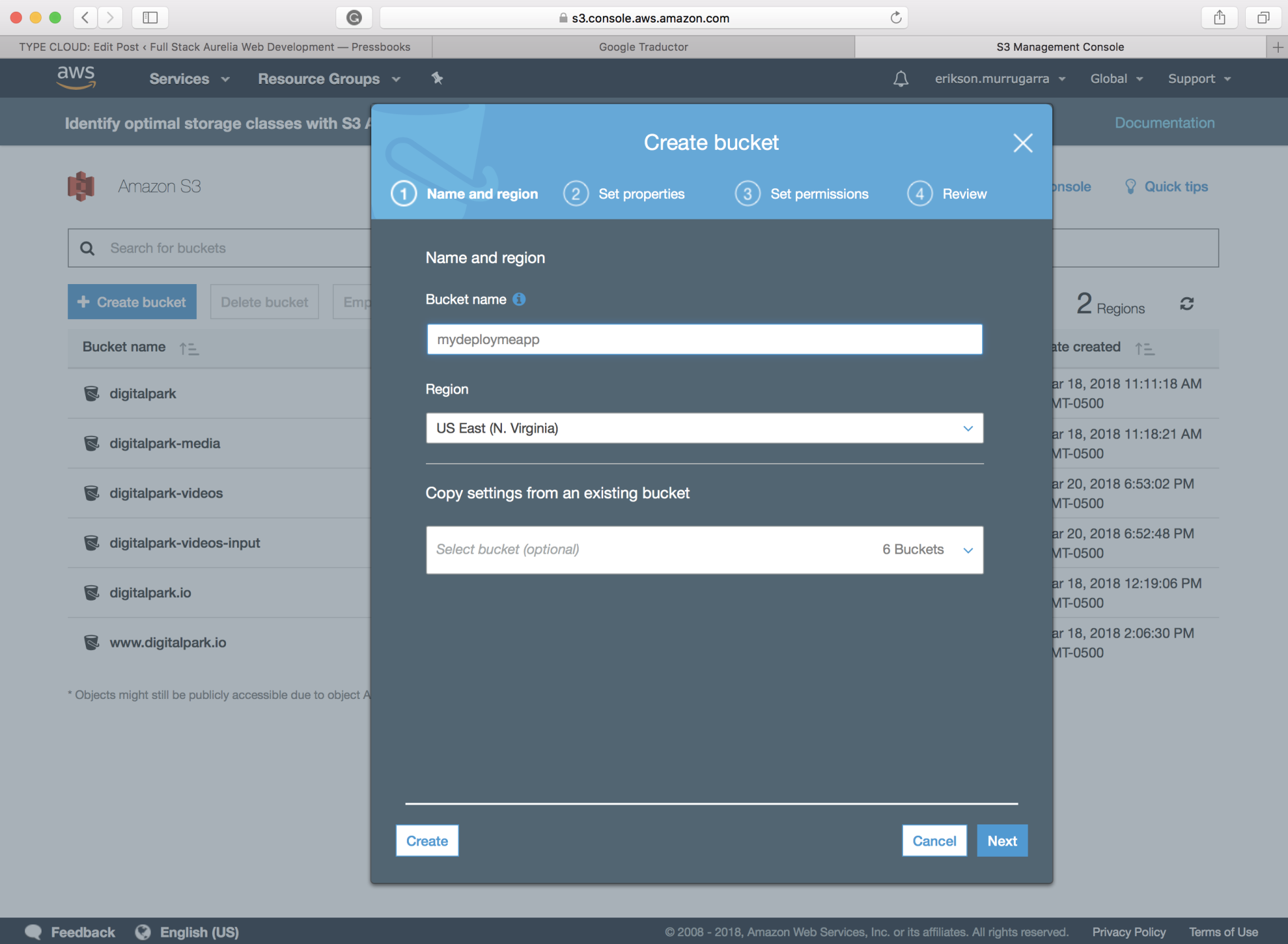Open the digitalpark-videos-input bucket
1288x944 pixels.
tap(185, 543)
